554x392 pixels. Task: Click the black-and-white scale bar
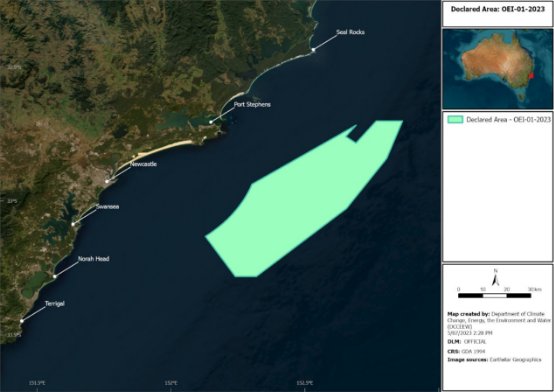point(495,296)
